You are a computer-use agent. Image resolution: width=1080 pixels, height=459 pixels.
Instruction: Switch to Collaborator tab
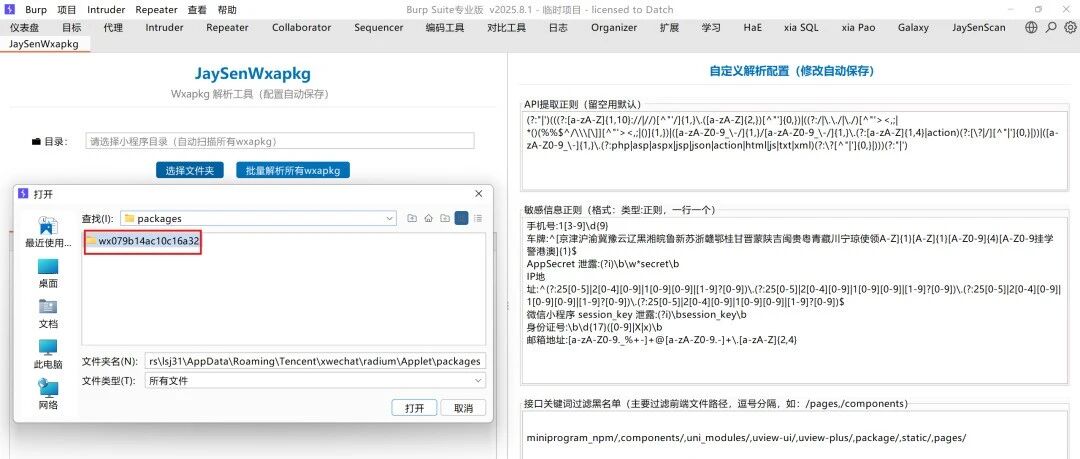tap(301, 28)
